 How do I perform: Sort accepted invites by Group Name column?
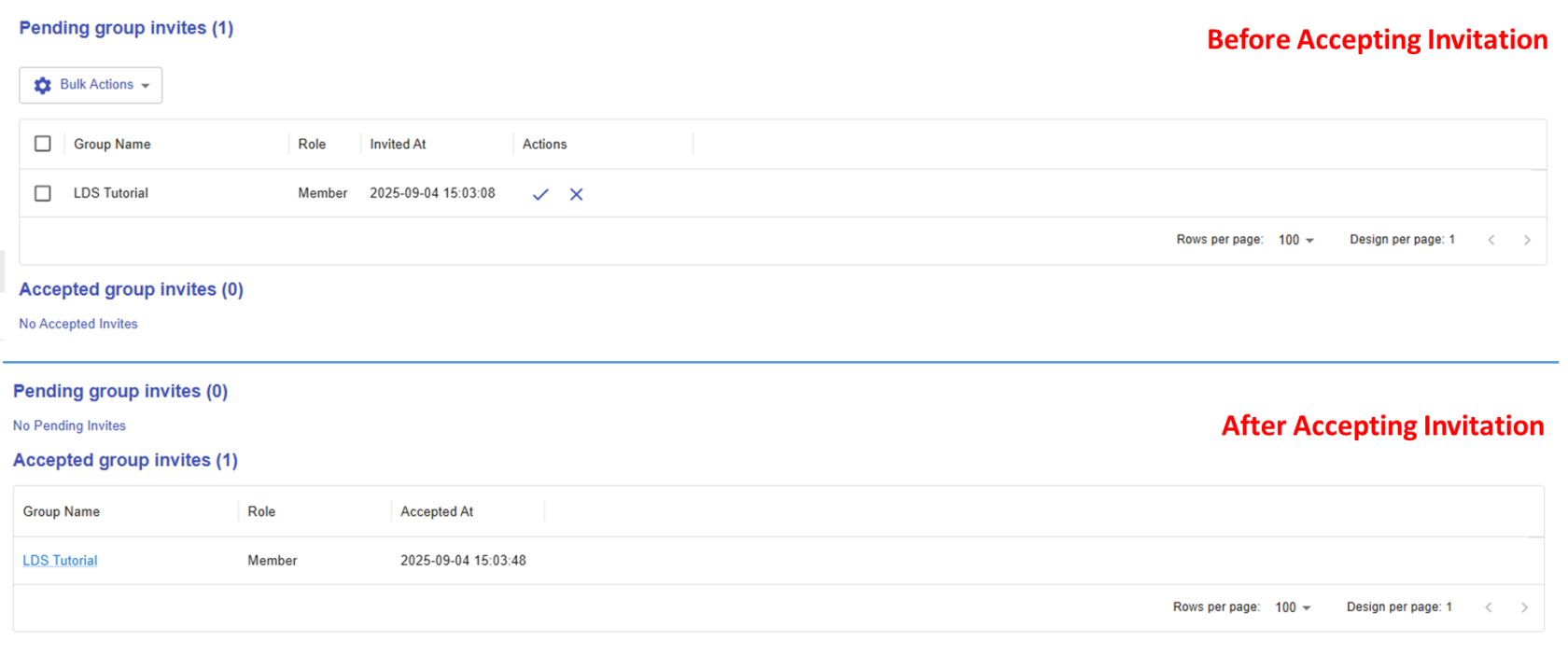(62, 512)
